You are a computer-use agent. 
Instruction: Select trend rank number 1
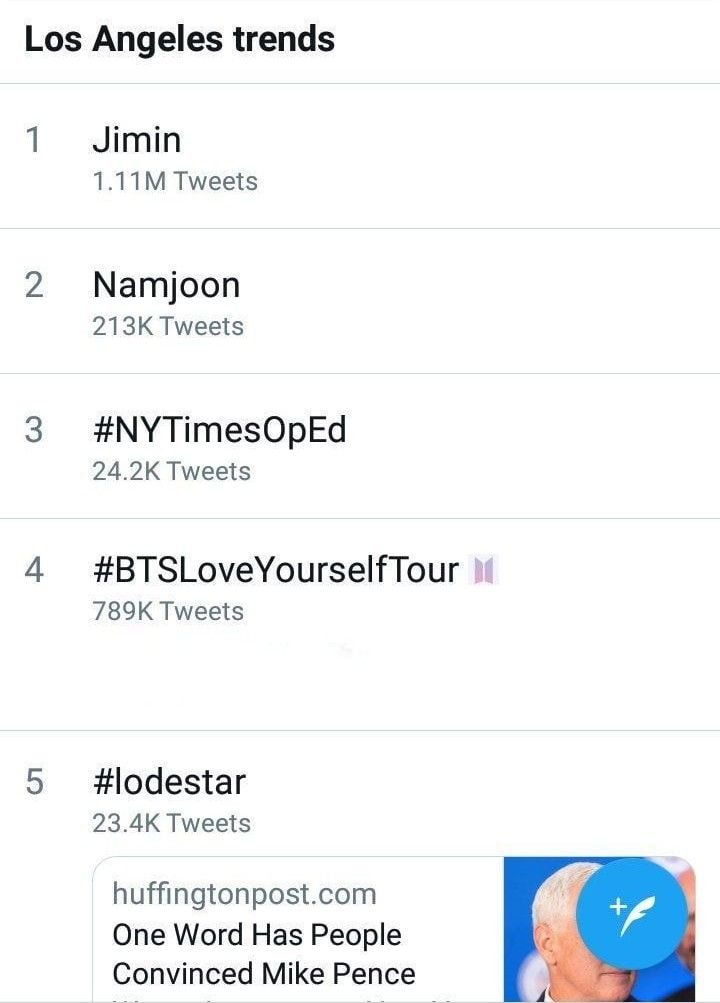tap(33, 140)
